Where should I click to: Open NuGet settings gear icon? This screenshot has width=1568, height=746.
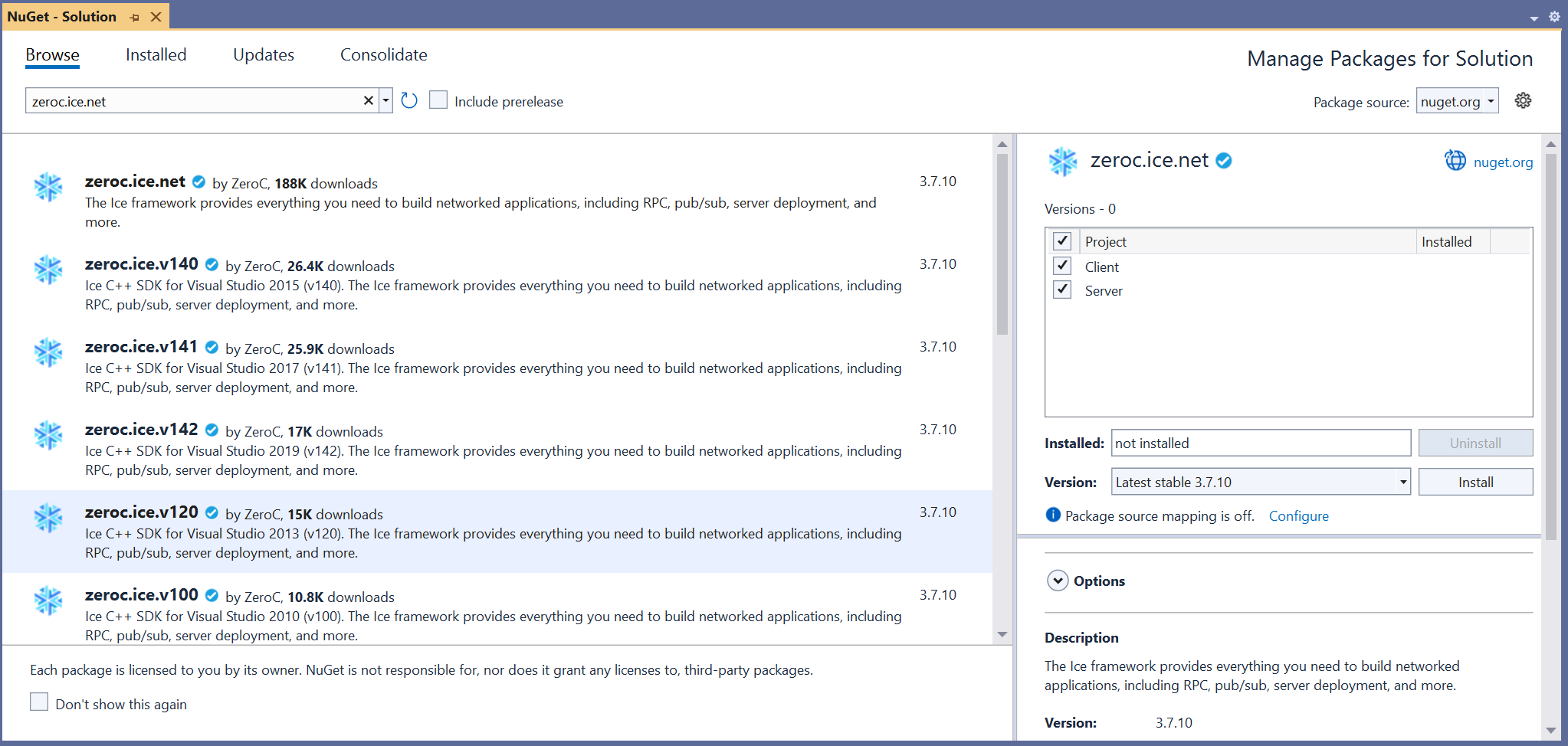[x=1523, y=101]
